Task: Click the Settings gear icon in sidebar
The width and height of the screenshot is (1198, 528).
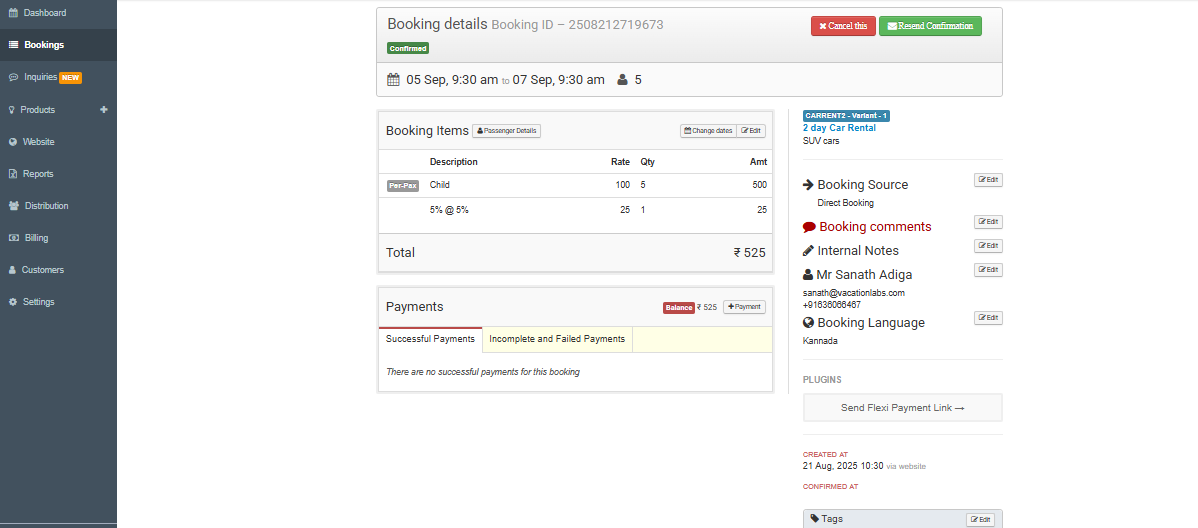Action: [13, 302]
